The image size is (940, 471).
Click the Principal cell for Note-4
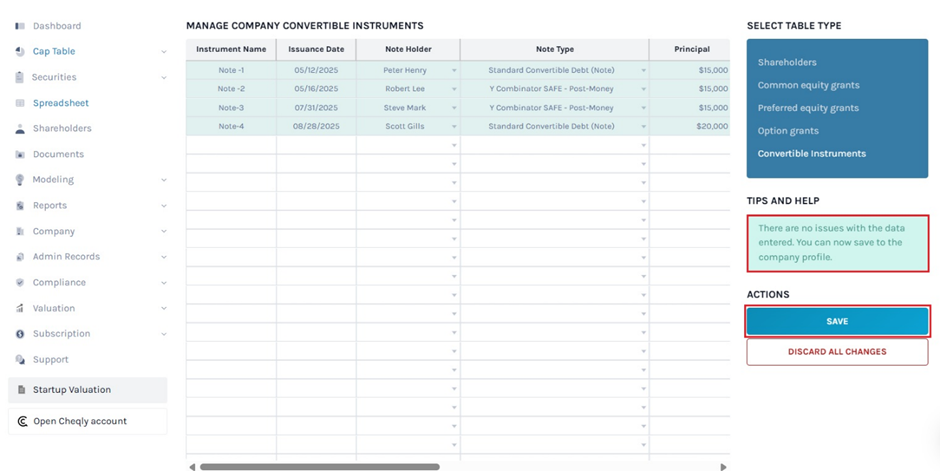coord(691,127)
